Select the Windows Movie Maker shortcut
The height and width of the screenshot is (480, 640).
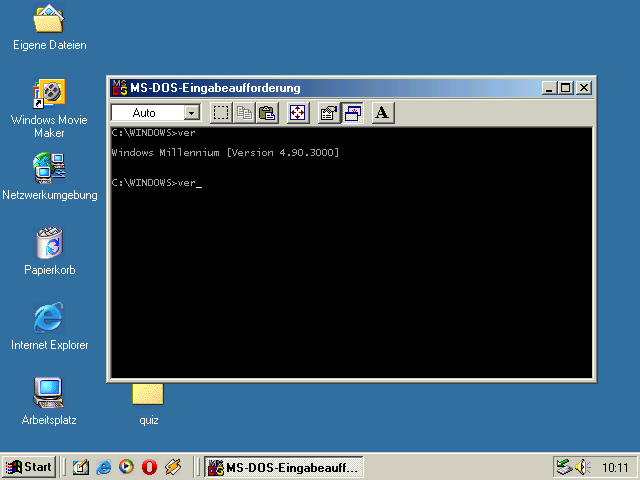click(x=49, y=109)
